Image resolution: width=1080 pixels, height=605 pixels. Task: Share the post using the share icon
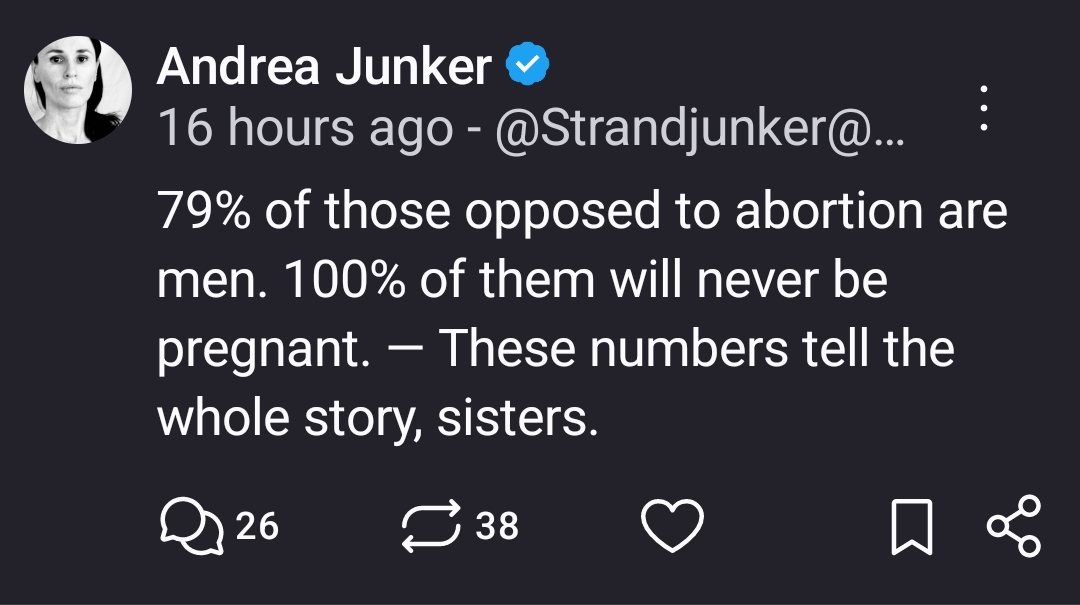pos(1013,526)
